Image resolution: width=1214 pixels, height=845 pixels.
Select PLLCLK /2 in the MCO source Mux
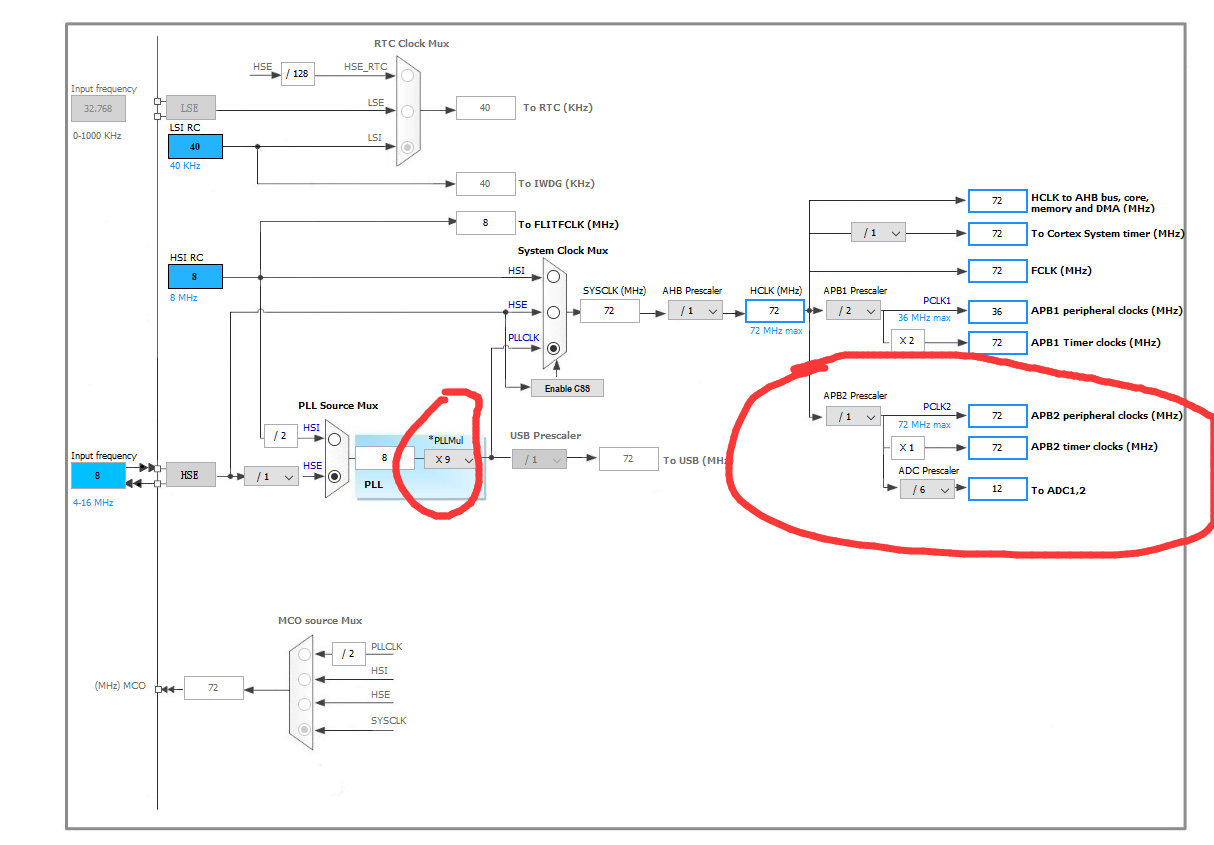(x=303, y=652)
